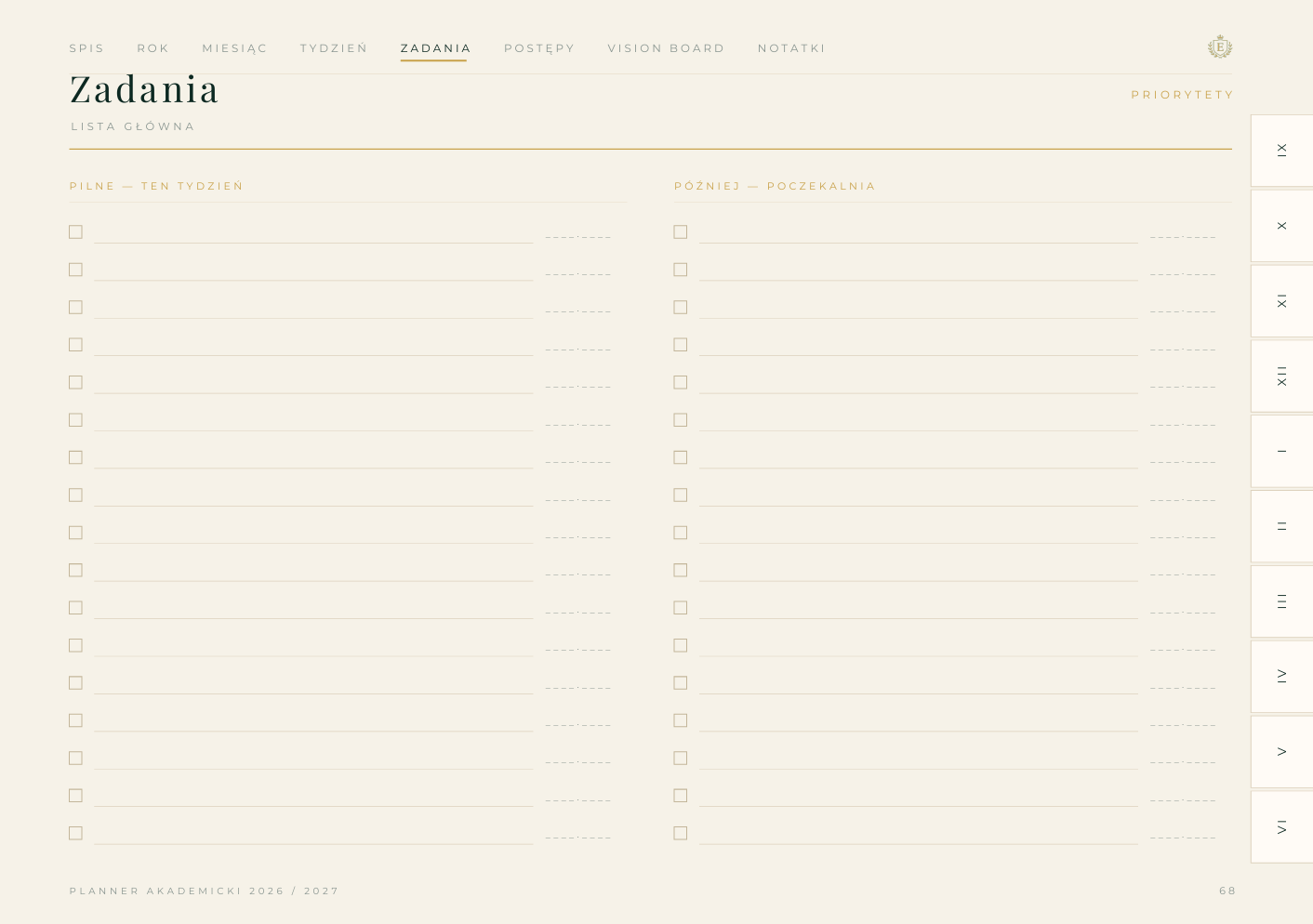Jump to month V side tab
This screenshot has height=924, width=1313.
click(1282, 751)
